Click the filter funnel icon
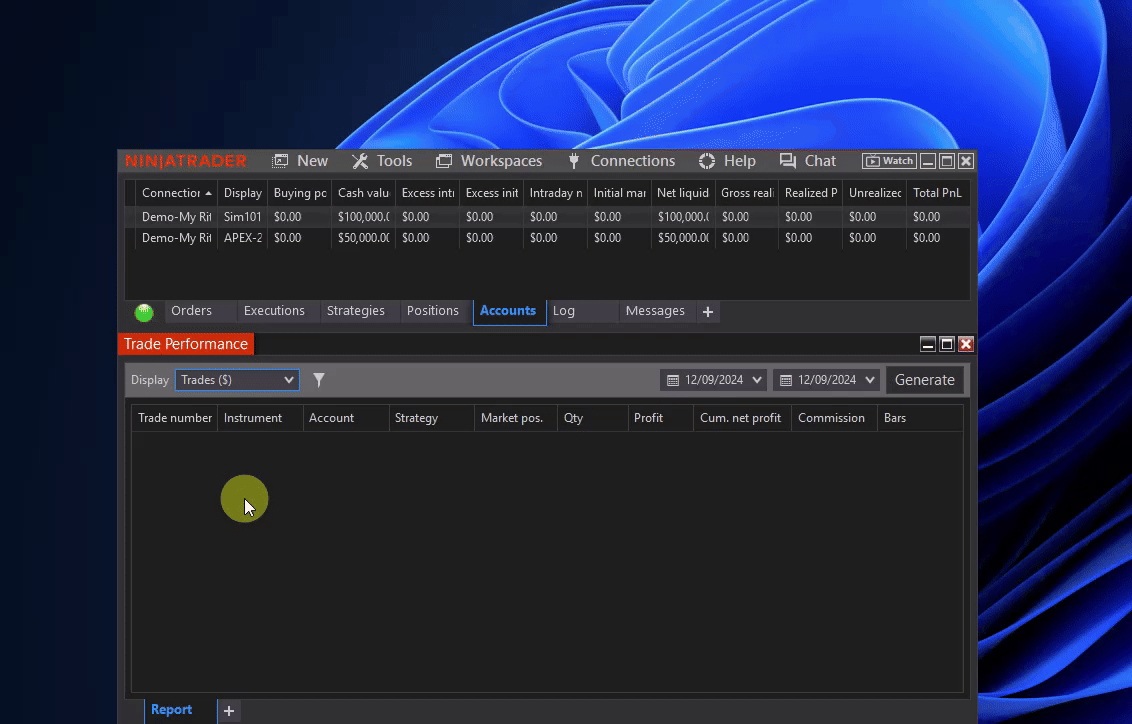The image size is (1132, 724). [318, 380]
